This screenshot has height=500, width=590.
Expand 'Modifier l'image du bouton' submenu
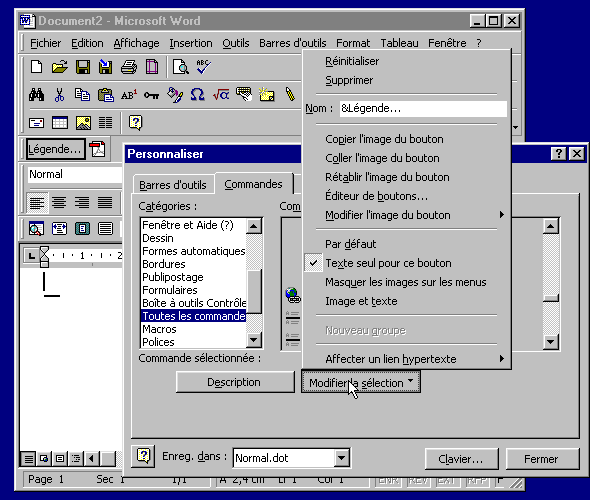(x=406, y=215)
